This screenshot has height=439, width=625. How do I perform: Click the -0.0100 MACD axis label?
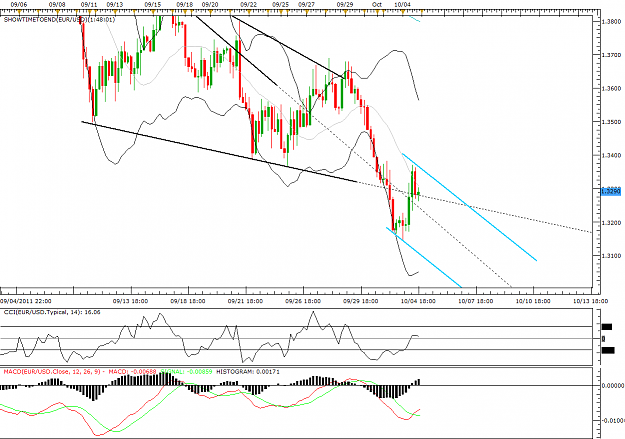click(x=613, y=421)
